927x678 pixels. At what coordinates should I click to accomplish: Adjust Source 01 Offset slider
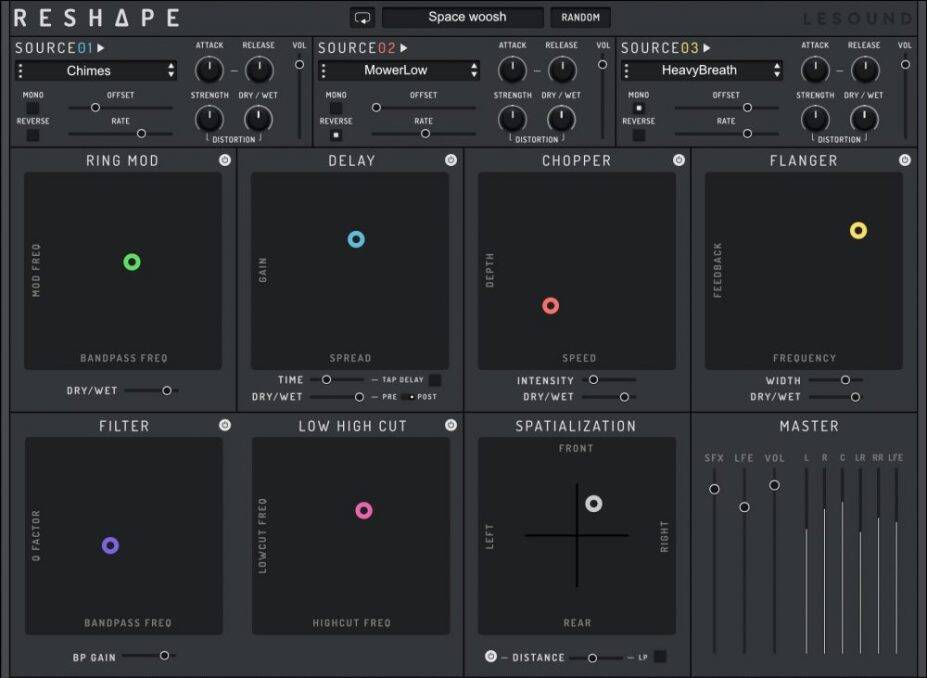121,108
